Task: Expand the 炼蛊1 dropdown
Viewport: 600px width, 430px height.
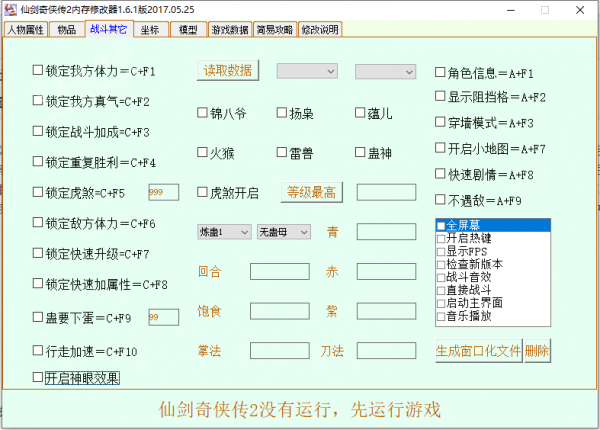Action: coord(225,232)
